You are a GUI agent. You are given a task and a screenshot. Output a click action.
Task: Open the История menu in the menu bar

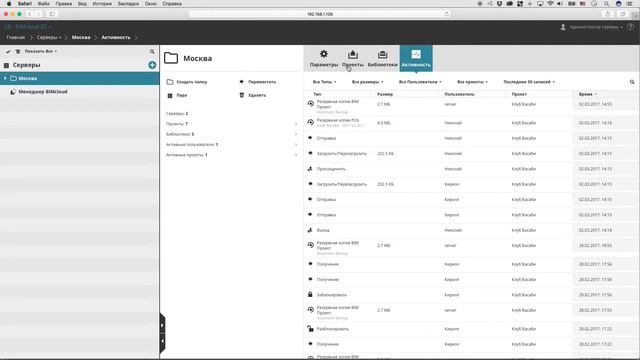(102, 4)
